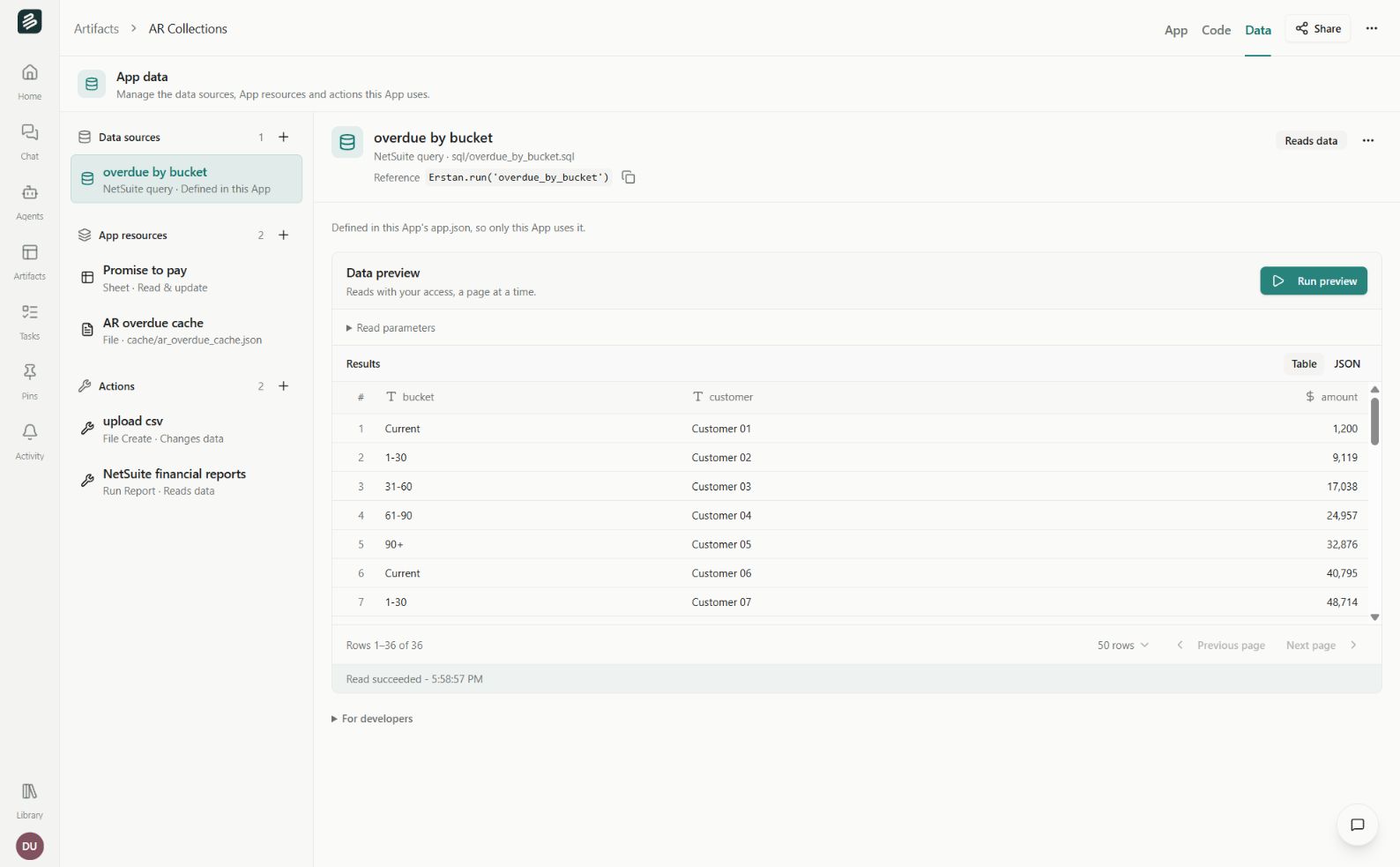Open the Pins section

click(x=29, y=382)
